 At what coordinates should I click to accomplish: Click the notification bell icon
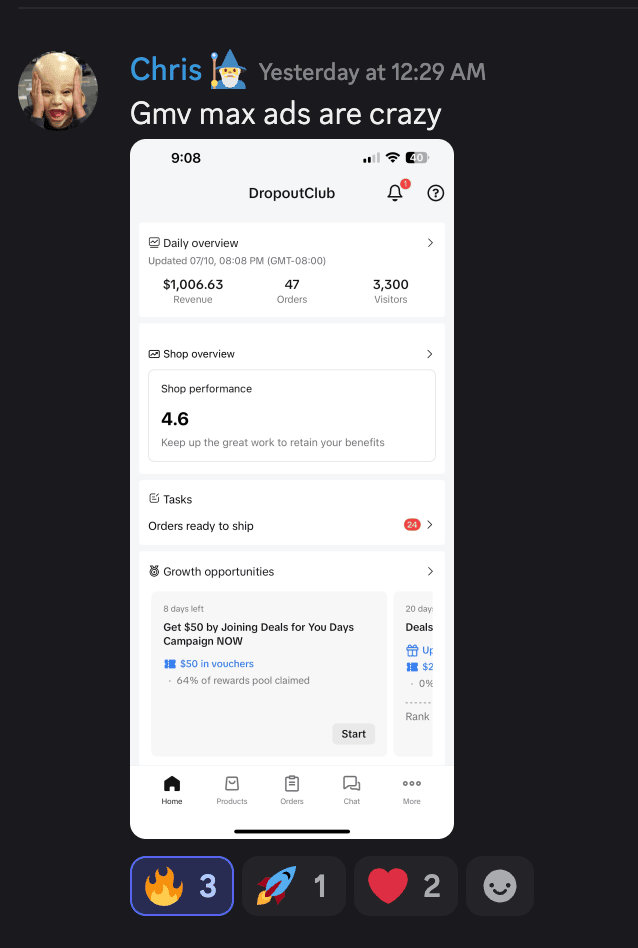pos(395,193)
